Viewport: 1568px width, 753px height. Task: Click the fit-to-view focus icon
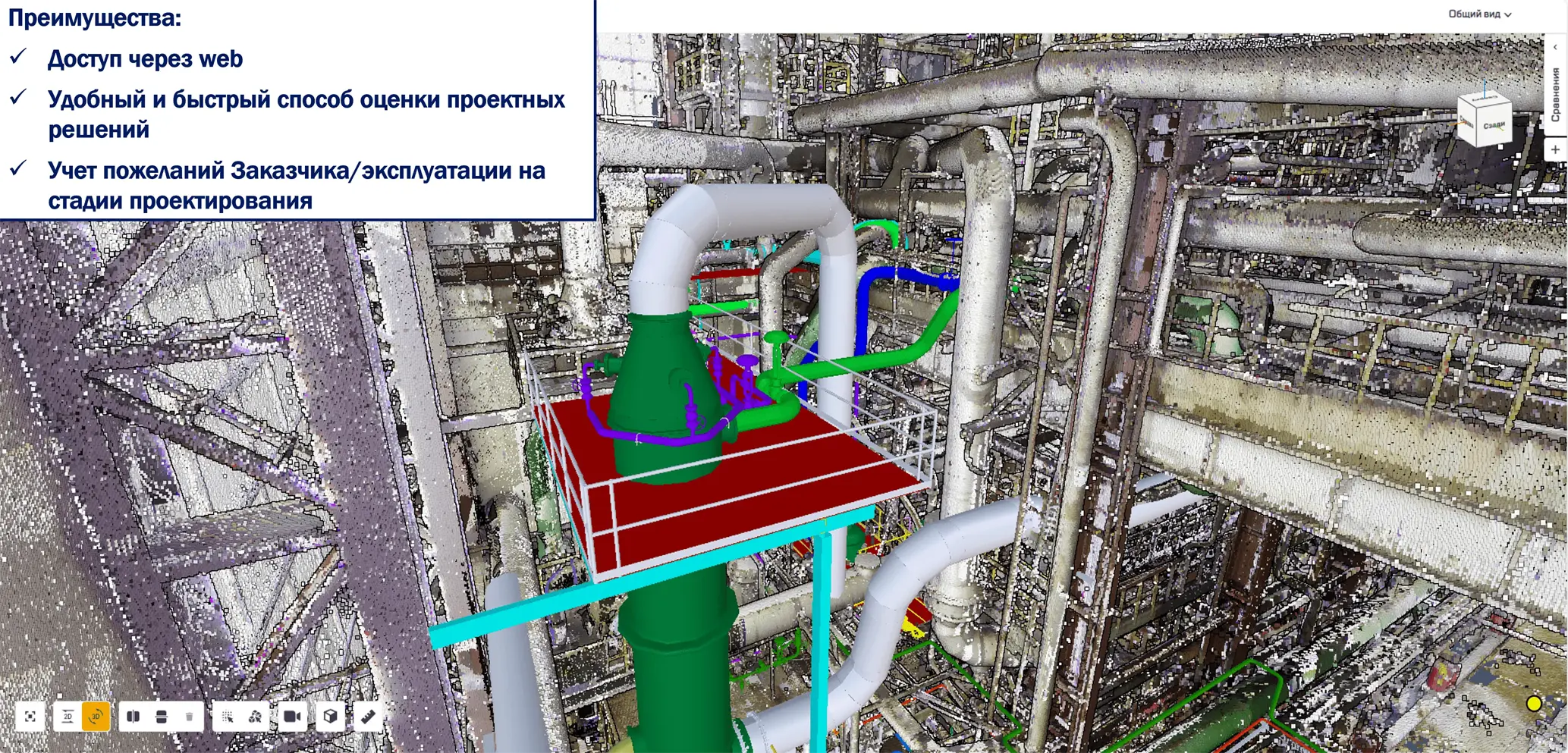(30, 717)
